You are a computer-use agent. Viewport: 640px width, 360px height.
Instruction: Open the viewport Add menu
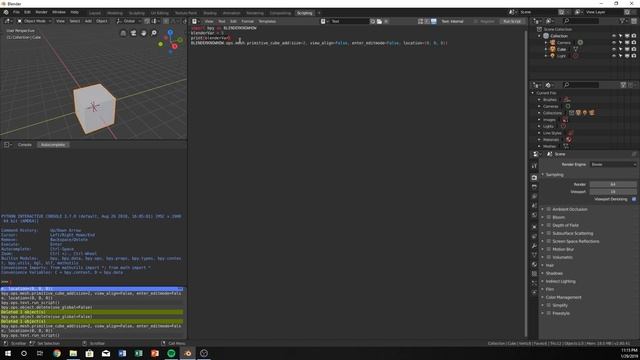coord(88,21)
